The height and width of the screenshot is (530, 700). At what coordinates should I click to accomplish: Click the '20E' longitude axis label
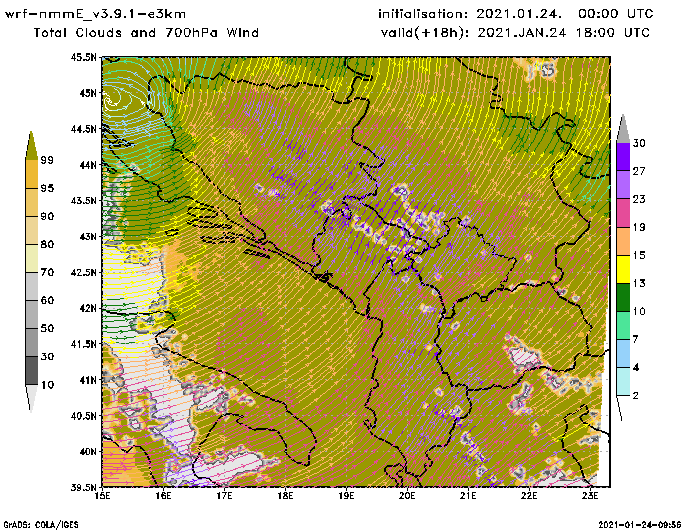pyautogui.click(x=407, y=496)
